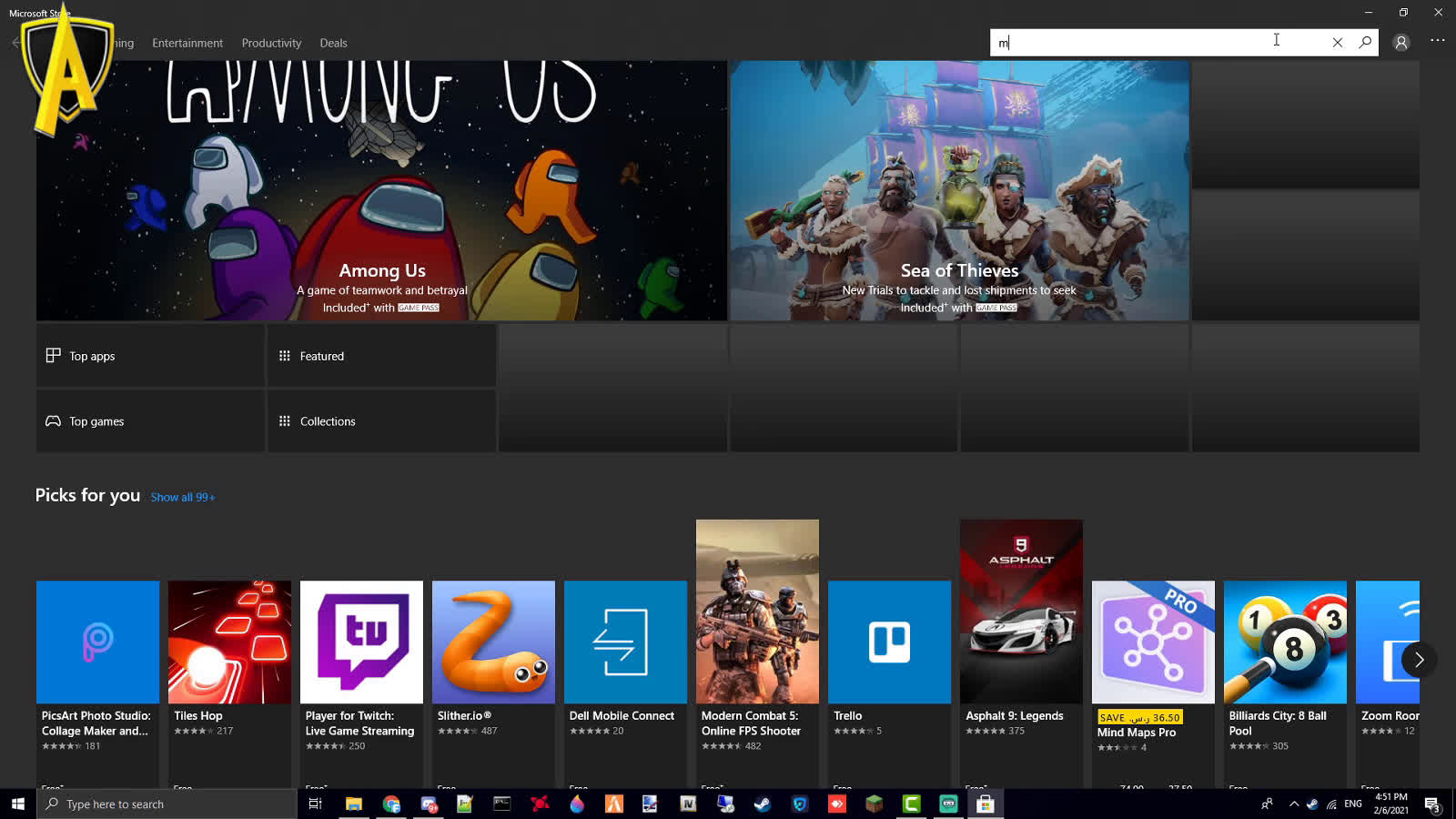Switch to the Entertainment tab
The width and height of the screenshot is (1456, 819).
click(x=187, y=43)
